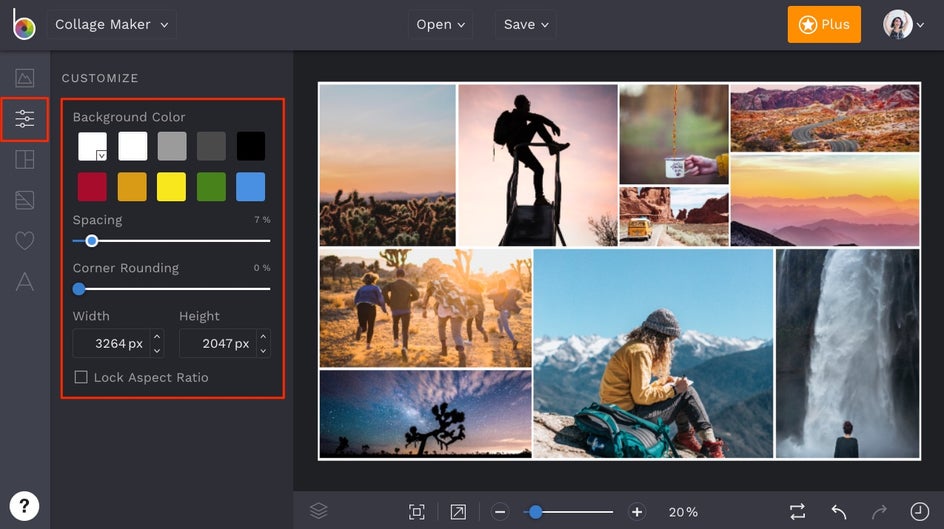
Task: Expand the Collage Maker dropdown
Action: tap(110, 24)
